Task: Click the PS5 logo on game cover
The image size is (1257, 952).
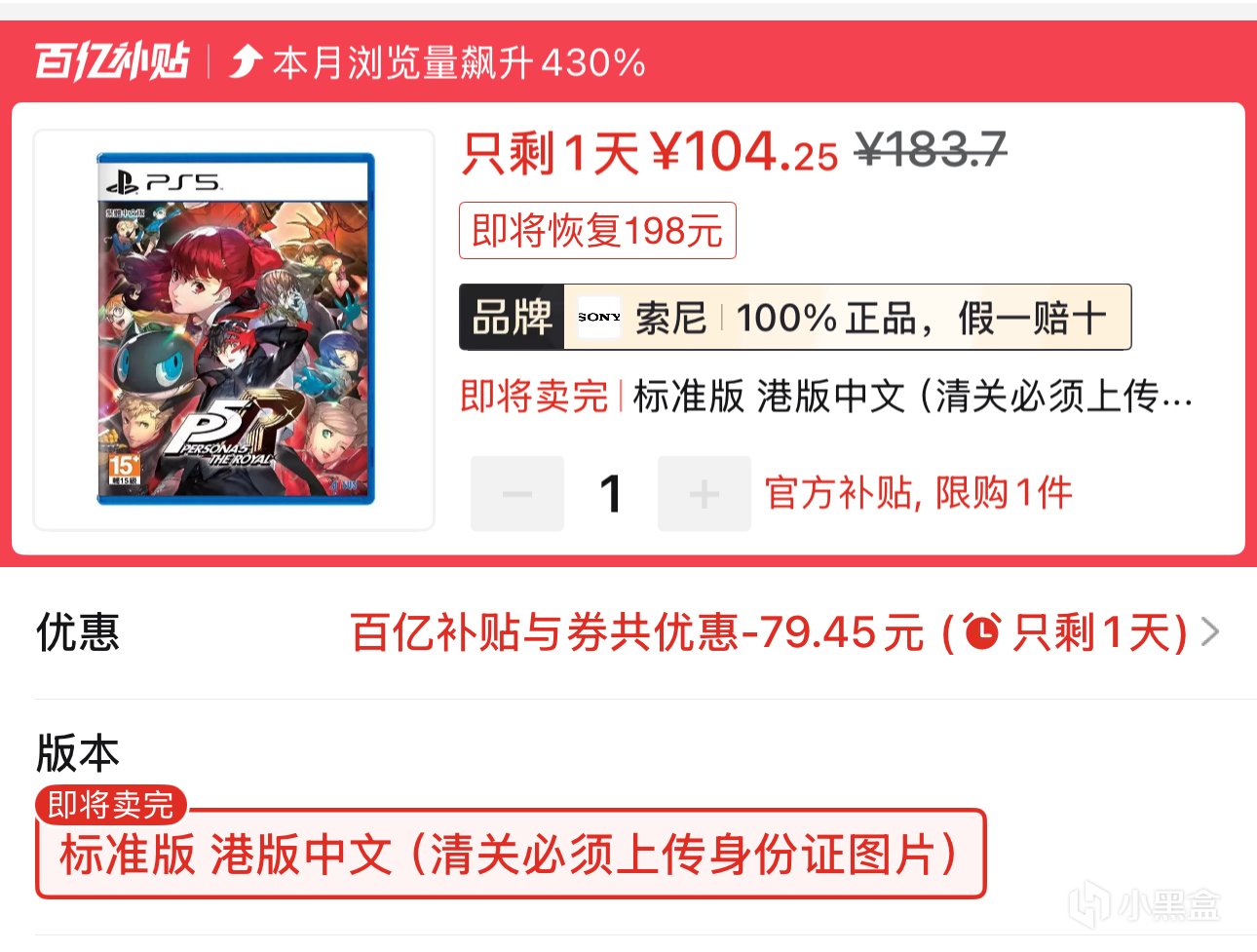Action: point(164,182)
